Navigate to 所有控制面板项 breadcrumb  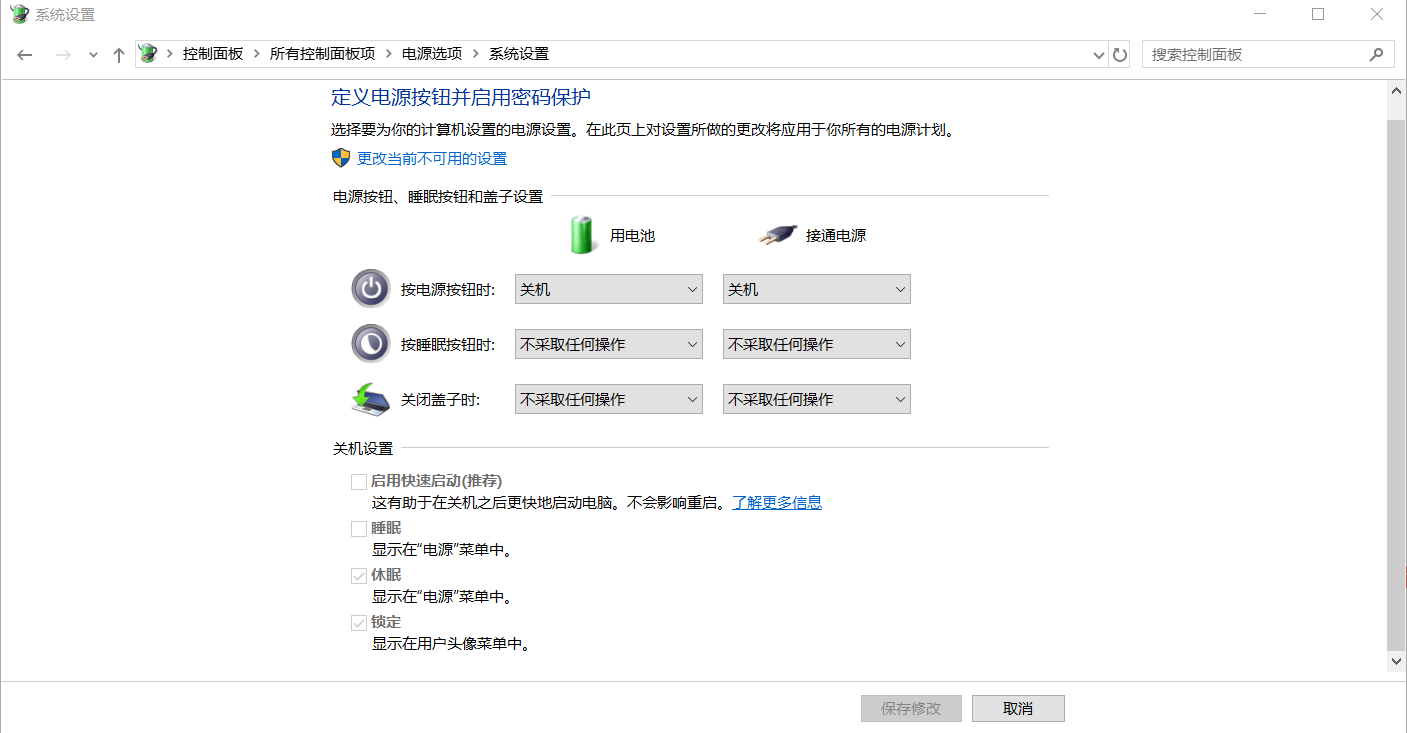point(322,54)
